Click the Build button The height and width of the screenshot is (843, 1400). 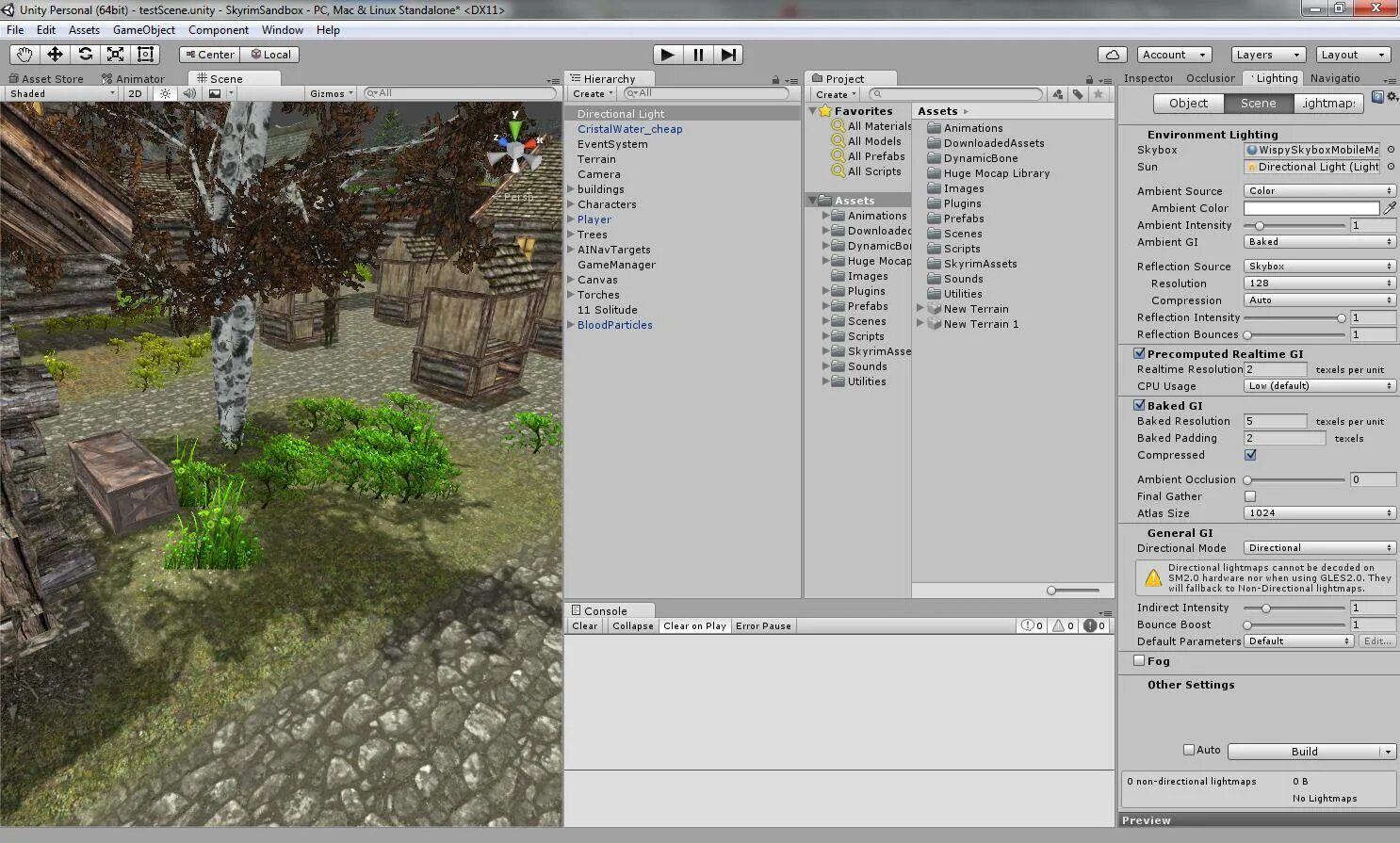click(x=1305, y=752)
